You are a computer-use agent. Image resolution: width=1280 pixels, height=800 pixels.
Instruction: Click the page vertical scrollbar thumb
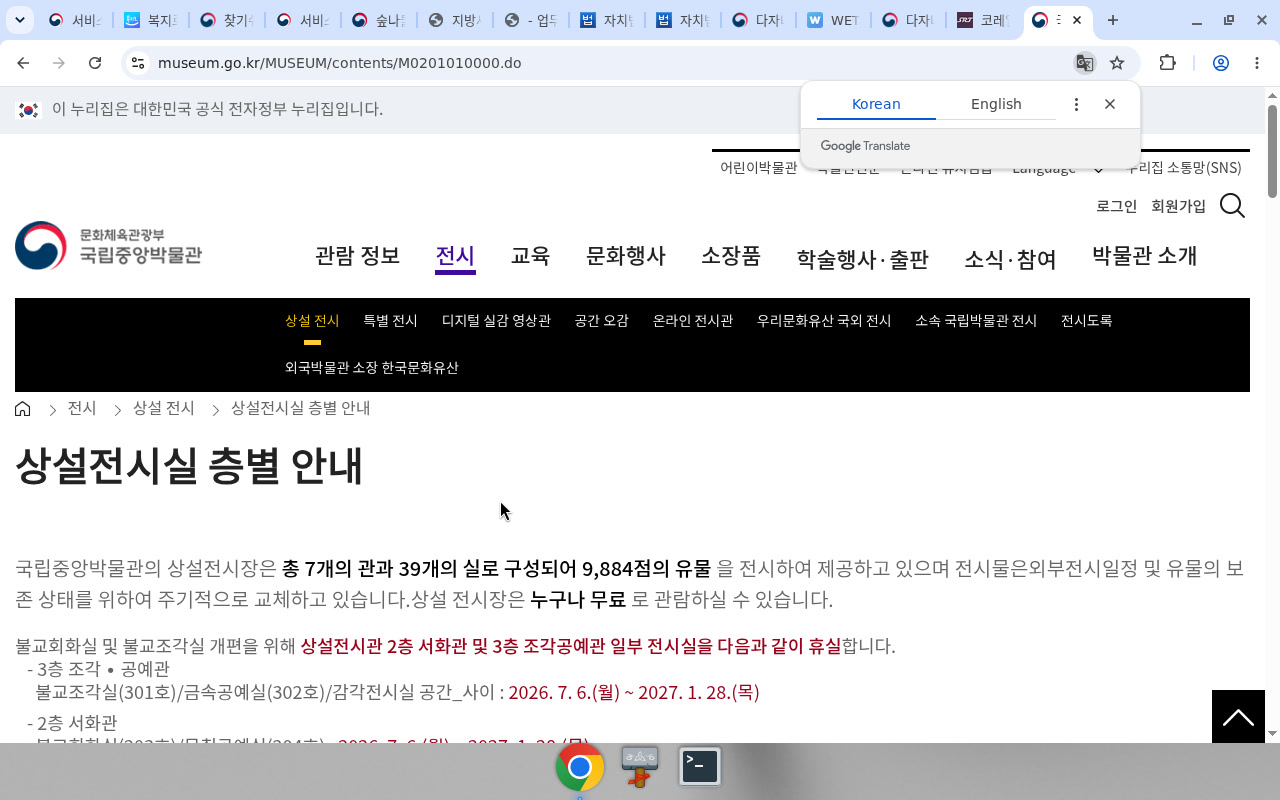(1272, 150)
